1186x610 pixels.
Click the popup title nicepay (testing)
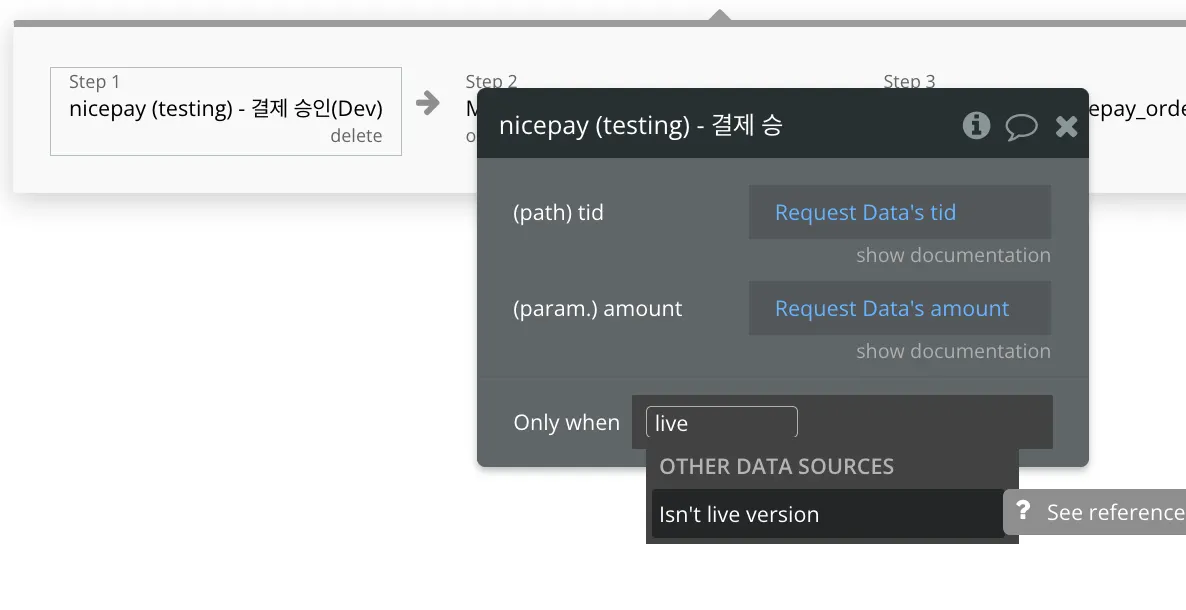coord(640,125)
